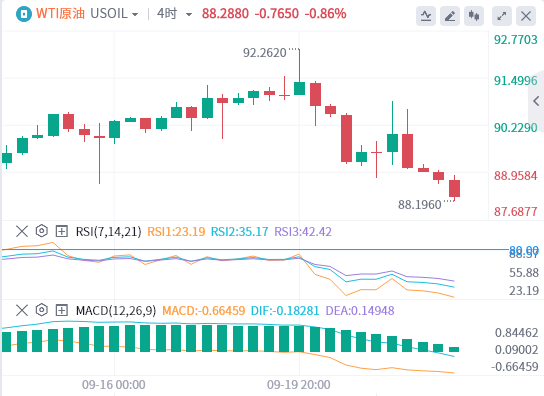Viewport: 544px width, 396px height.
Task: Open MACD indicator settings hexagon
Action: 42,310
